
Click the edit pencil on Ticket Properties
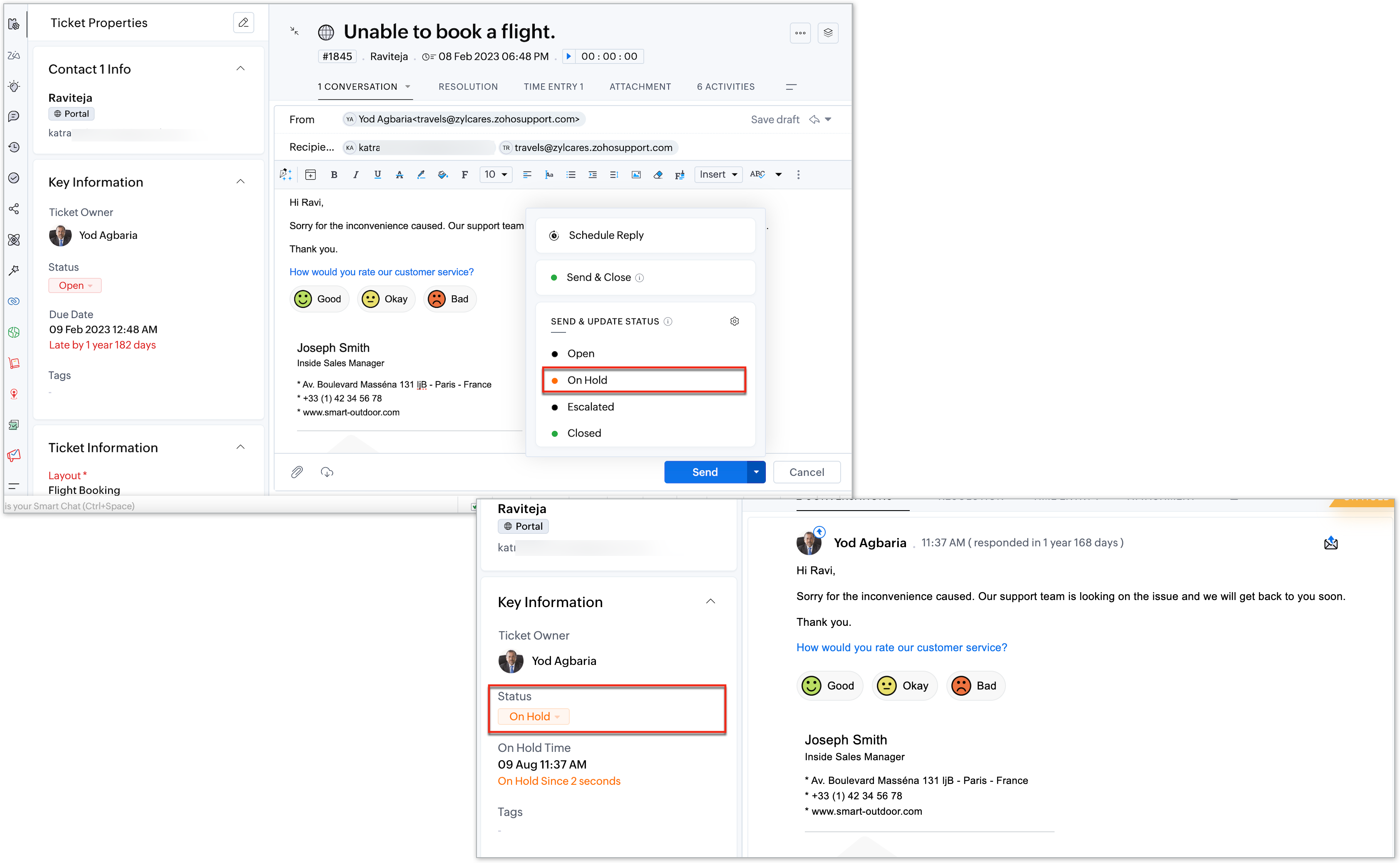(244, 23)
